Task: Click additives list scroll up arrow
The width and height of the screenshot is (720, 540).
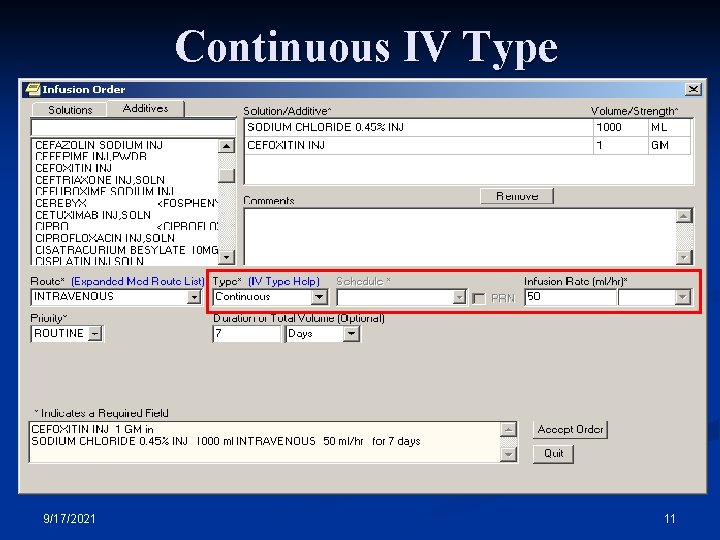Action: click(226, 146)
